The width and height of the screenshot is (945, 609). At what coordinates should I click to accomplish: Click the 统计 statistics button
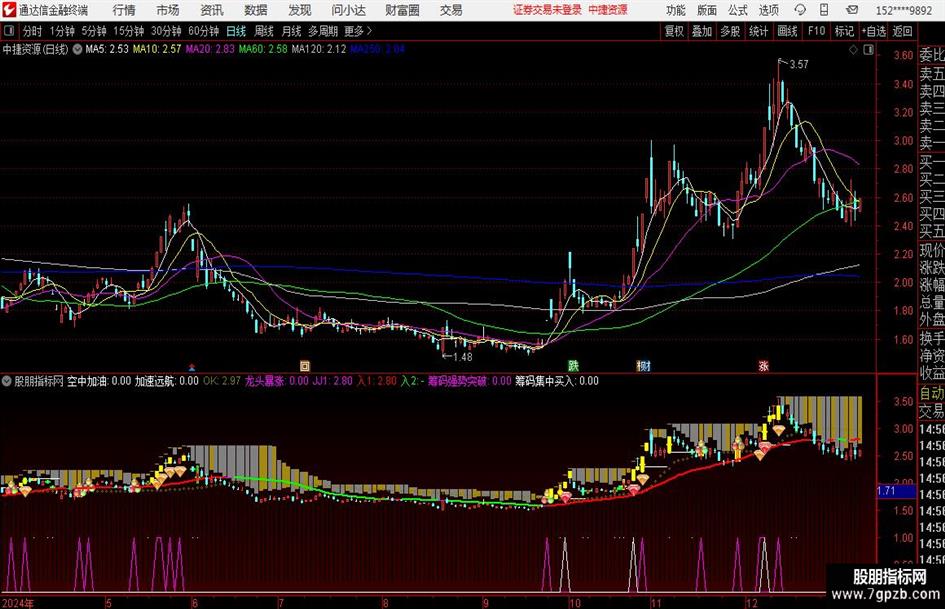point(758,31)
